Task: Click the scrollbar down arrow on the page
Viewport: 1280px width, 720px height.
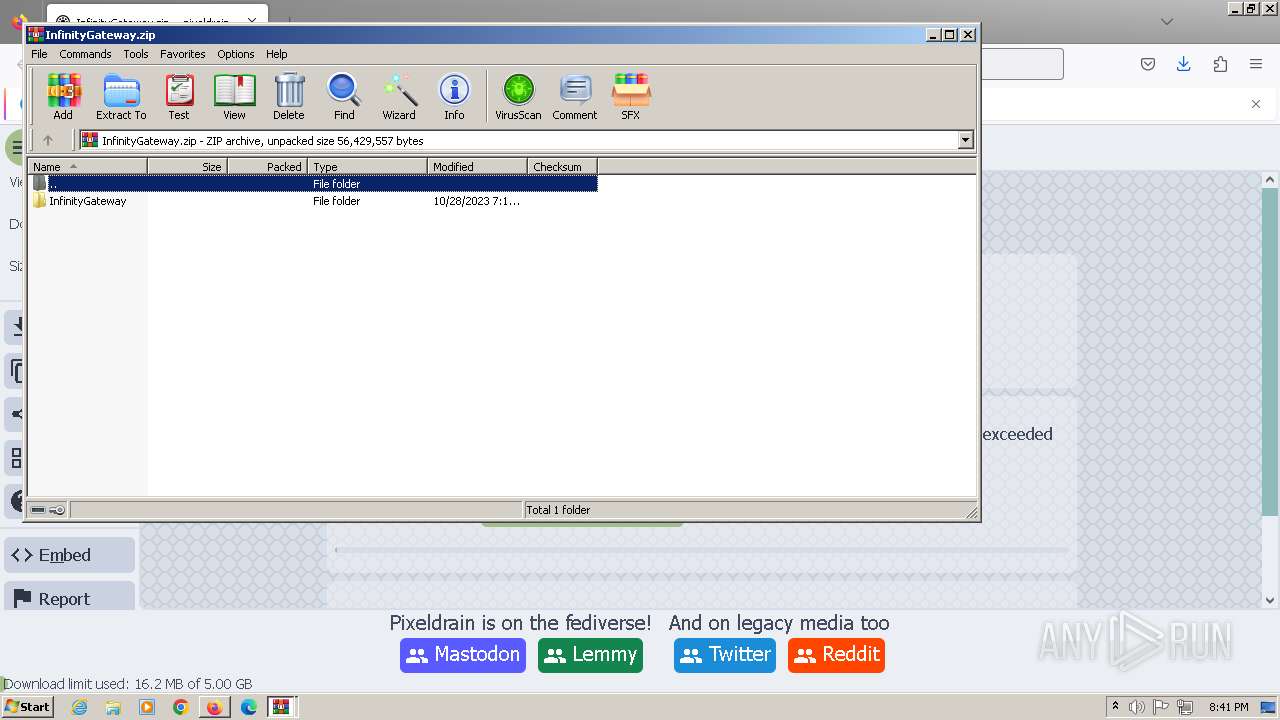Action: (1270, 600)
